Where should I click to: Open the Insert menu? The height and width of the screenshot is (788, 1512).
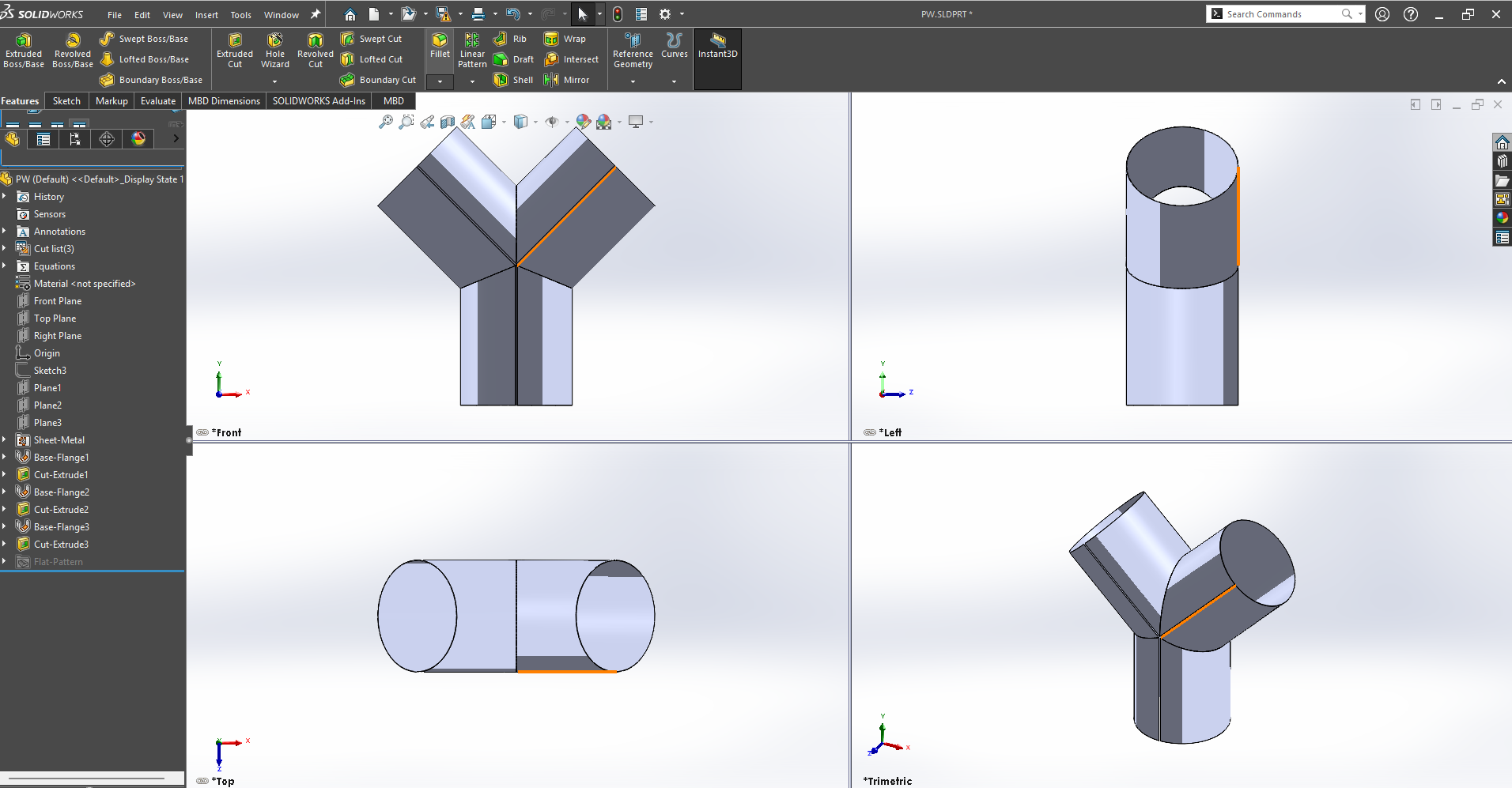[x=206, y=15]
